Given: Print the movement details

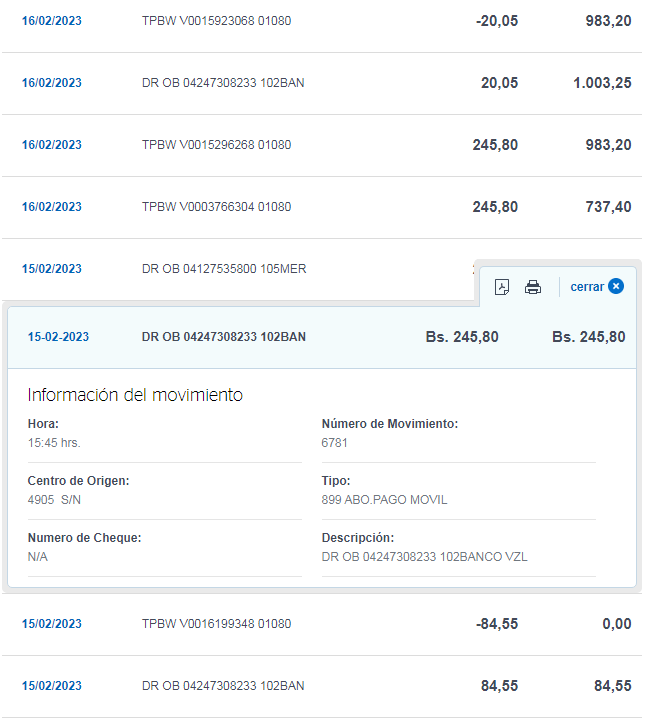Looking at the screenshot, I should coord(532,287).
